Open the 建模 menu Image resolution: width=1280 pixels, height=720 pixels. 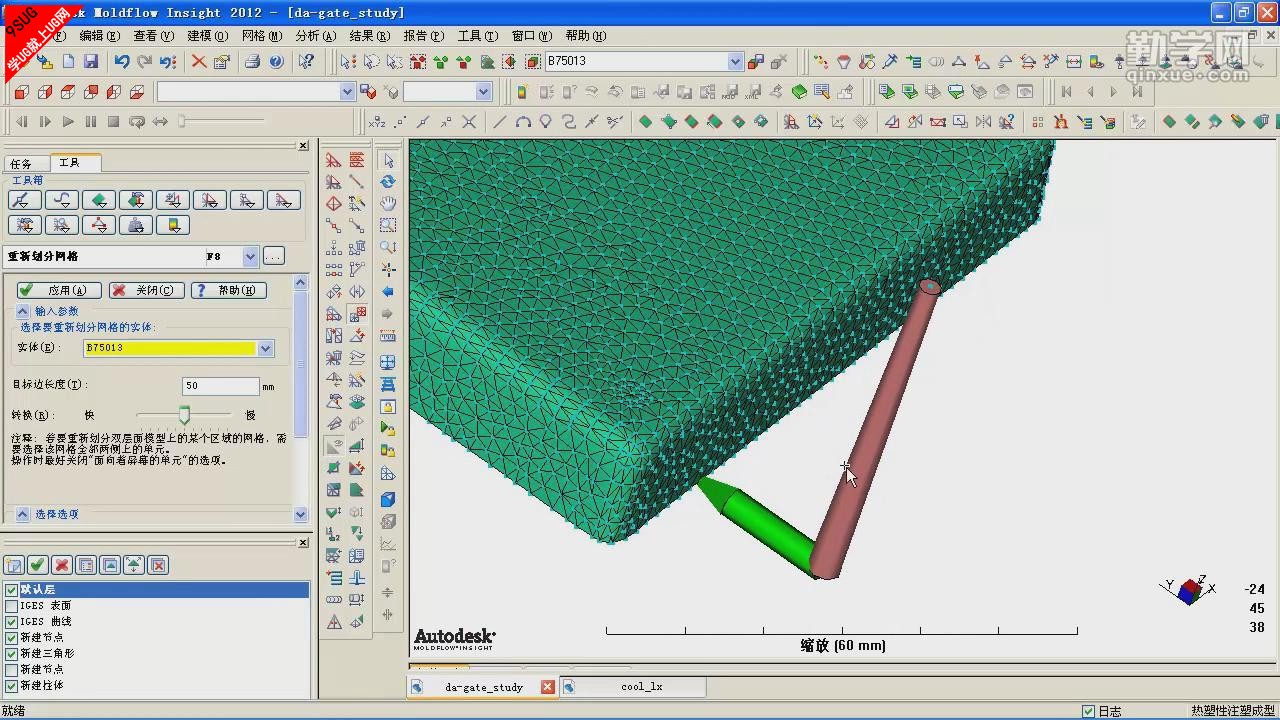click(207, 36)
